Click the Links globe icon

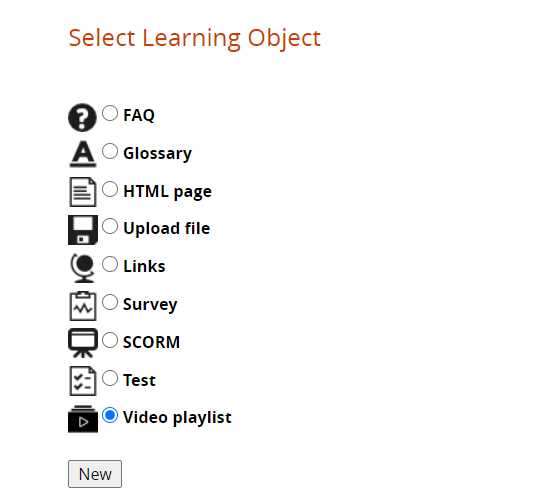(x=83, y=268)
